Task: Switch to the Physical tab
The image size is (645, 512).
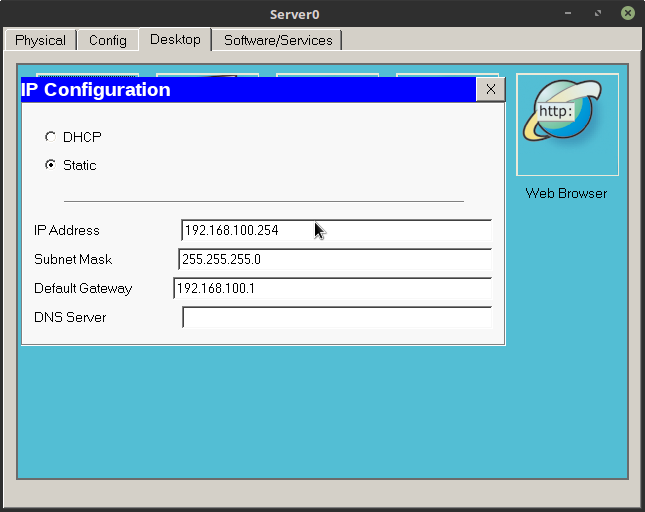Action: click(x=40, y=40)
